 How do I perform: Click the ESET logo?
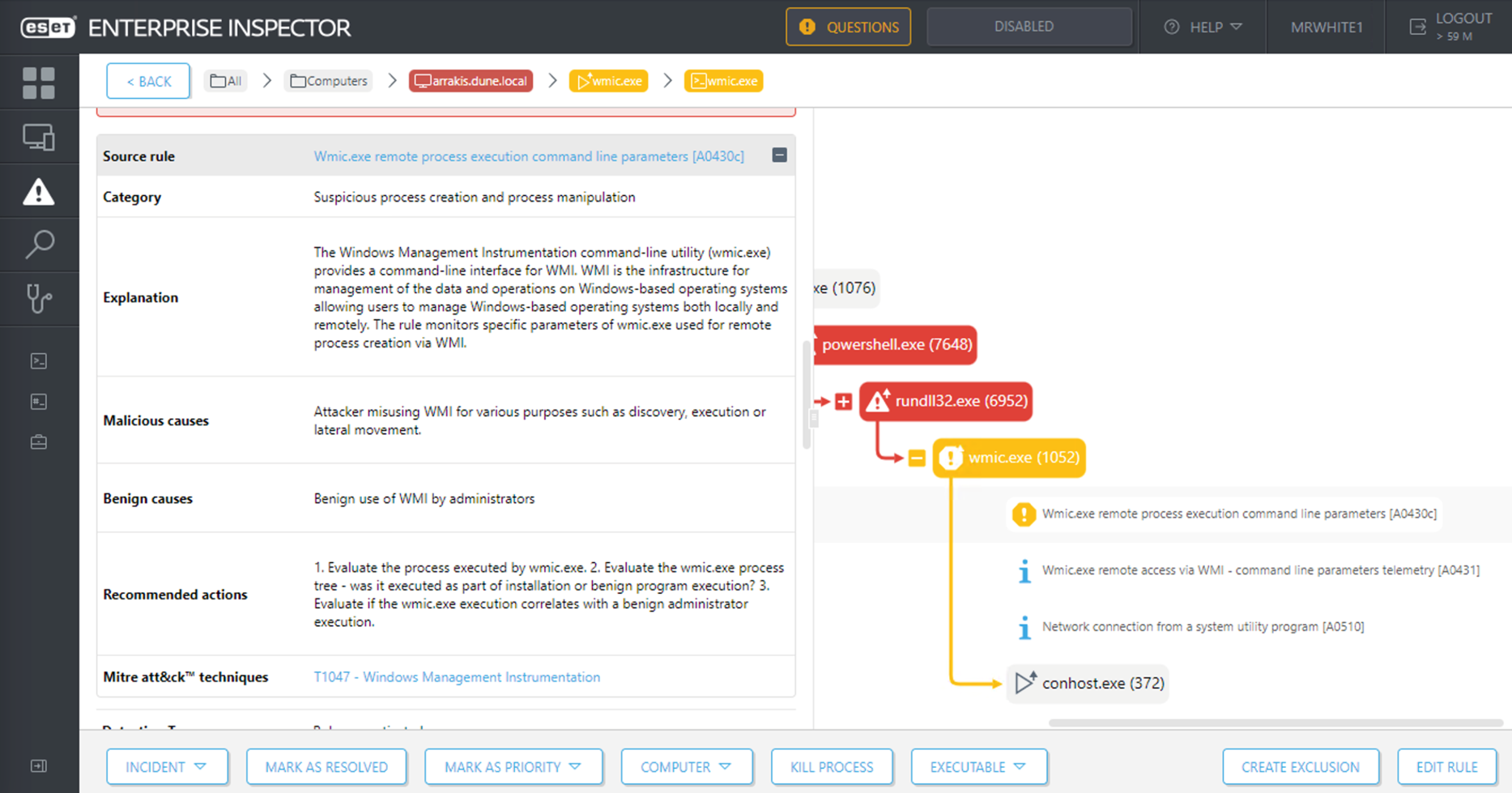[x=48, y=27]
